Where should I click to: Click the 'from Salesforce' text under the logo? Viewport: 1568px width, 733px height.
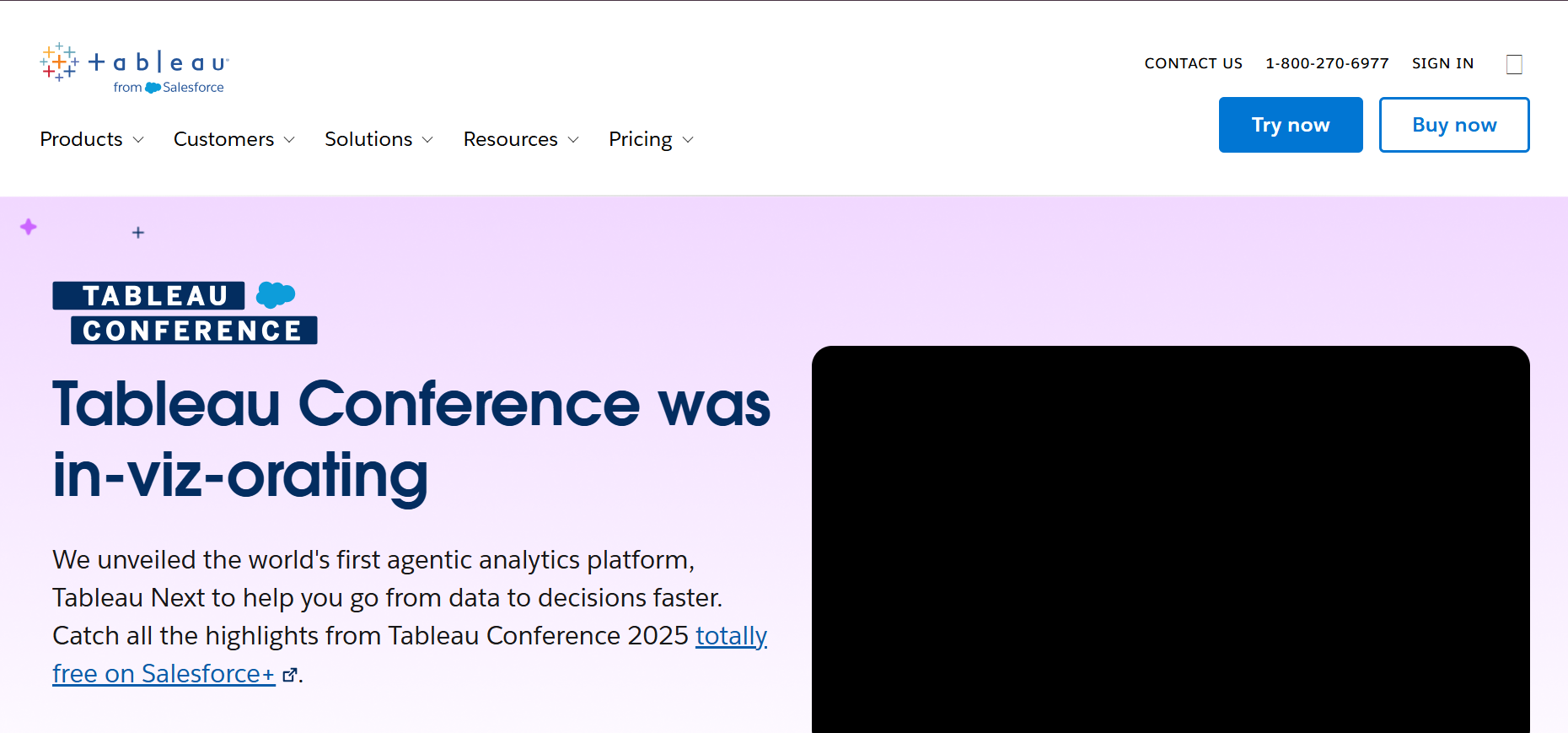169,87
